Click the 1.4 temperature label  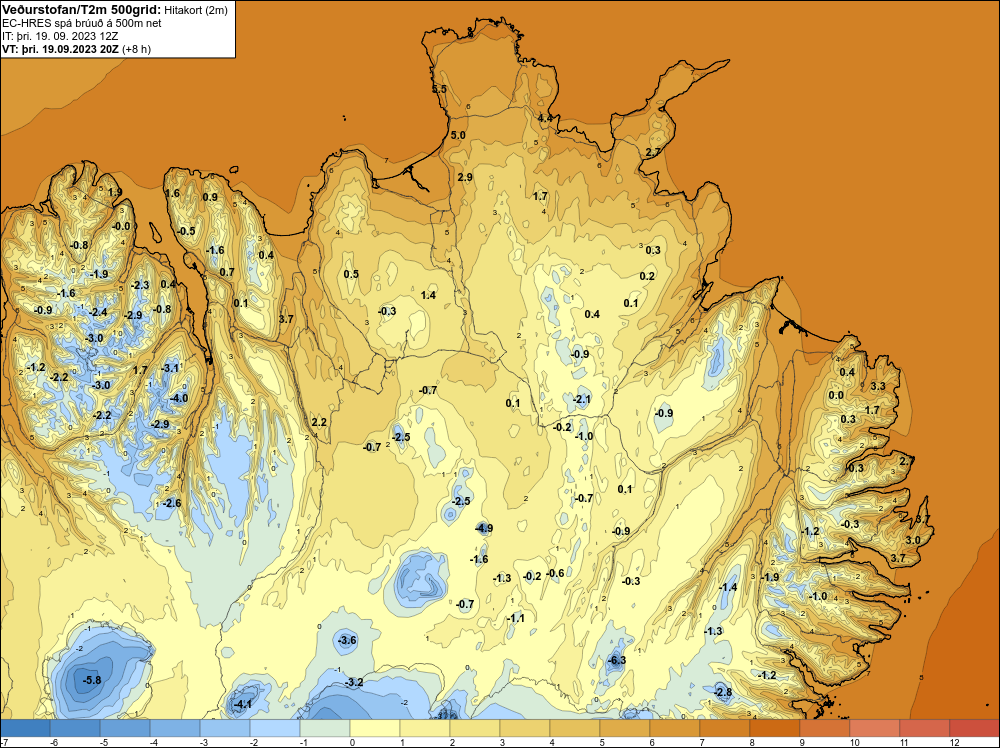(x=429, y=295)
